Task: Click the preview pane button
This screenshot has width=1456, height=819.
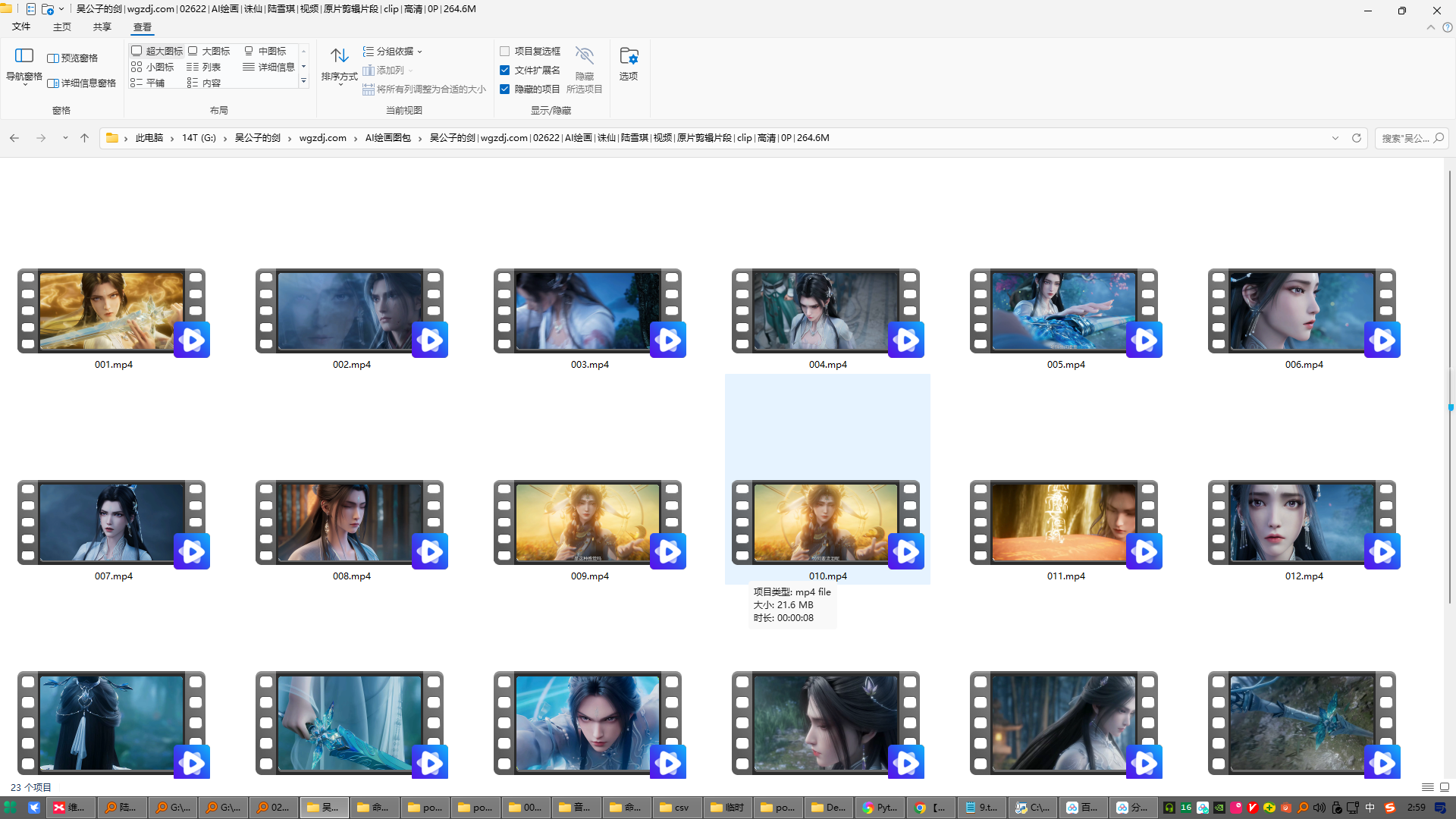Action: point(73,58)
